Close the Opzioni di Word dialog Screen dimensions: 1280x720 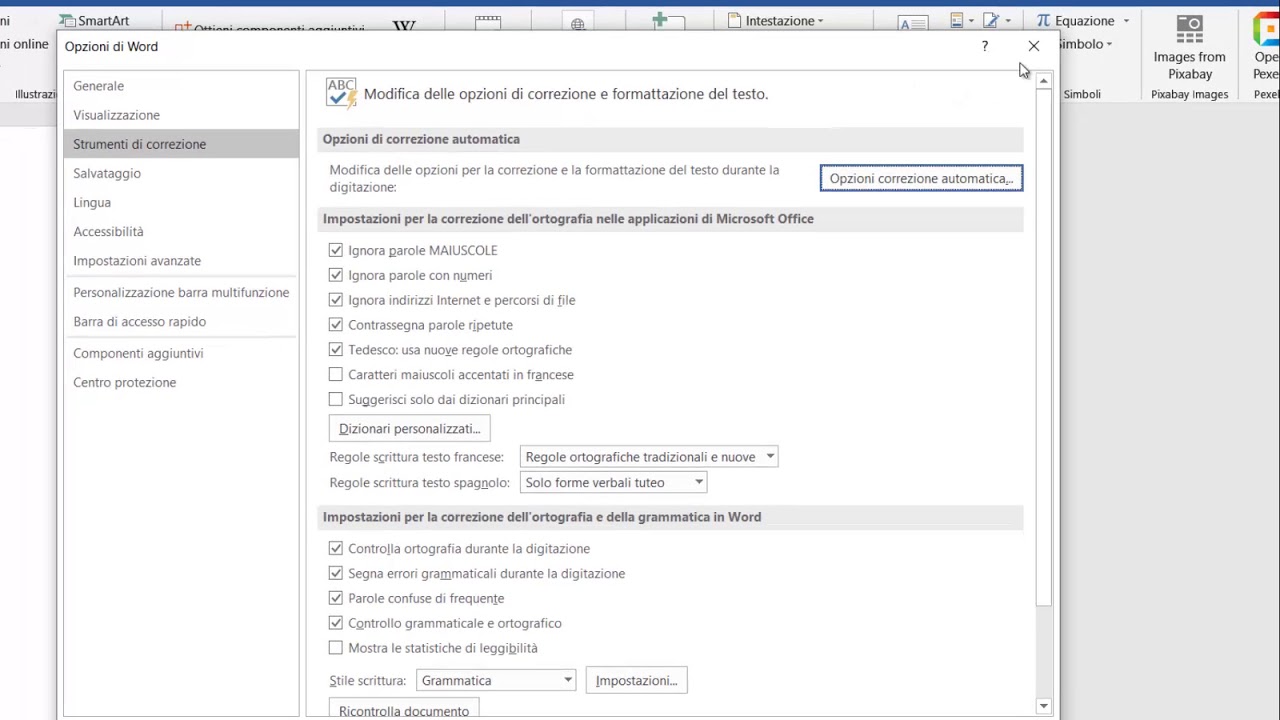click(1034, 46)
